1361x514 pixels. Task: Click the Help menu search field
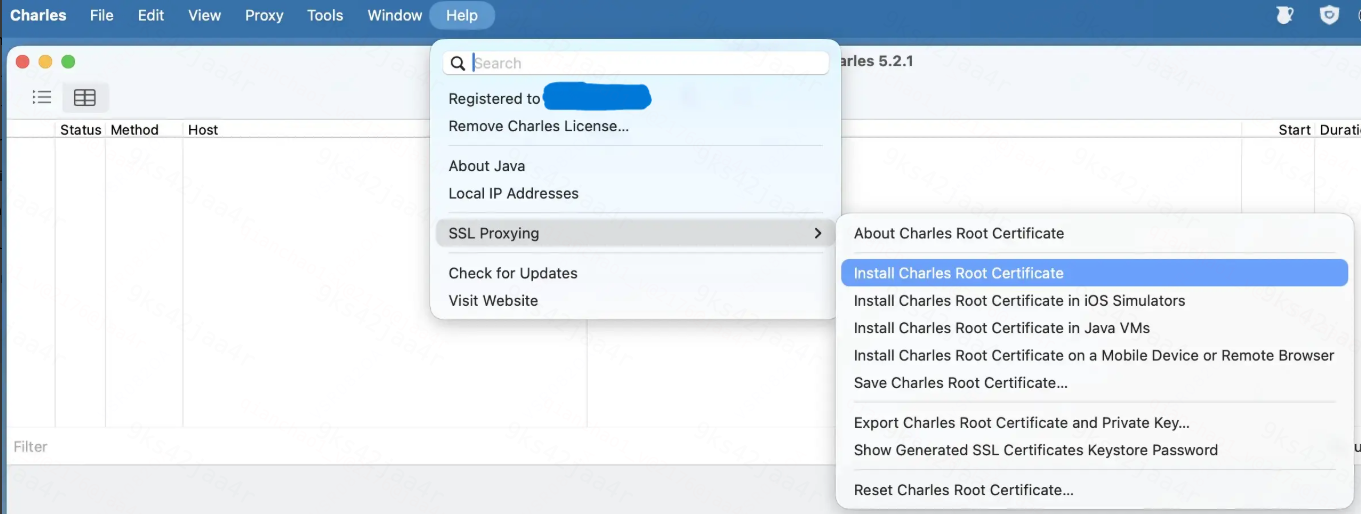click(636, 63)
